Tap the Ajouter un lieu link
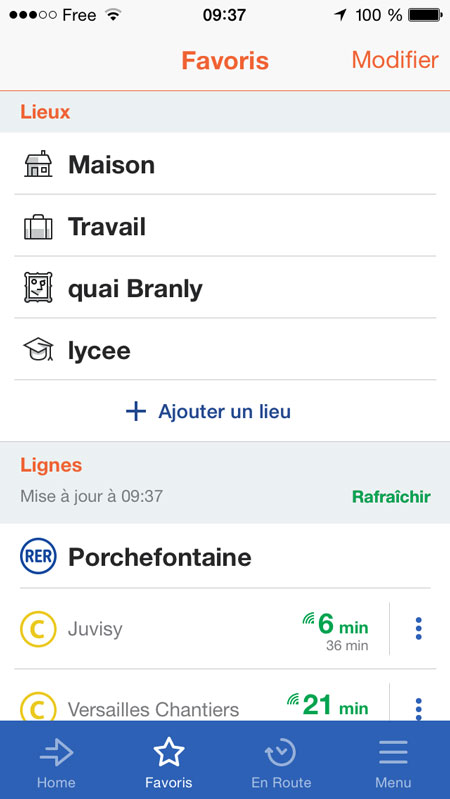Viewport: 450px width, 799px height. click(224, 411)
